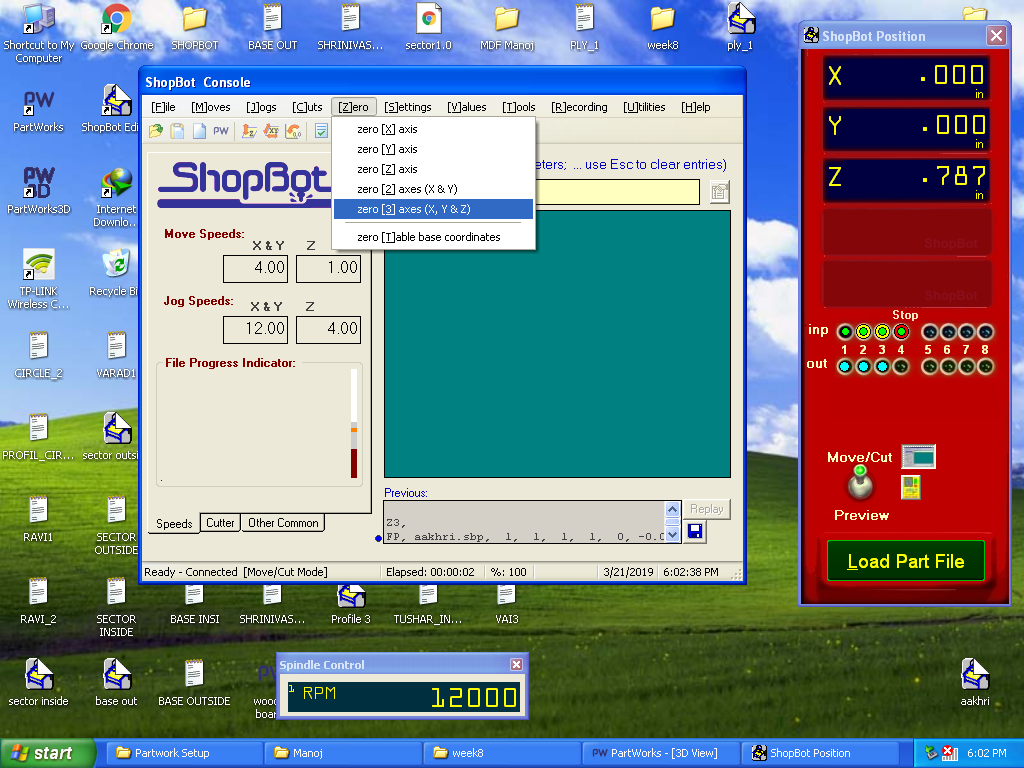Click the Z zero routine toolbar icon
Screen dimensions: 1024x768
249,131
